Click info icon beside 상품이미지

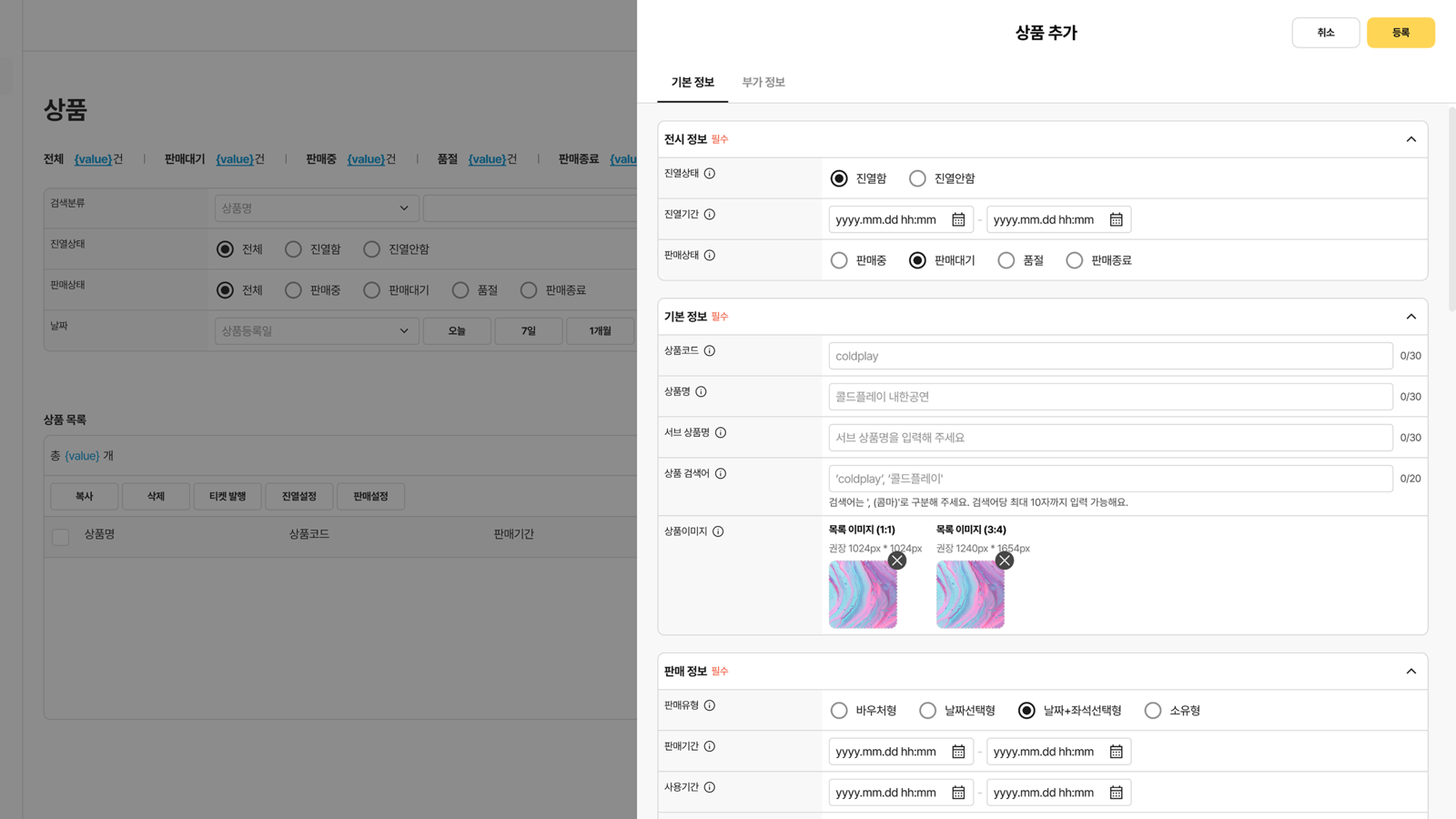pos(718,531)
